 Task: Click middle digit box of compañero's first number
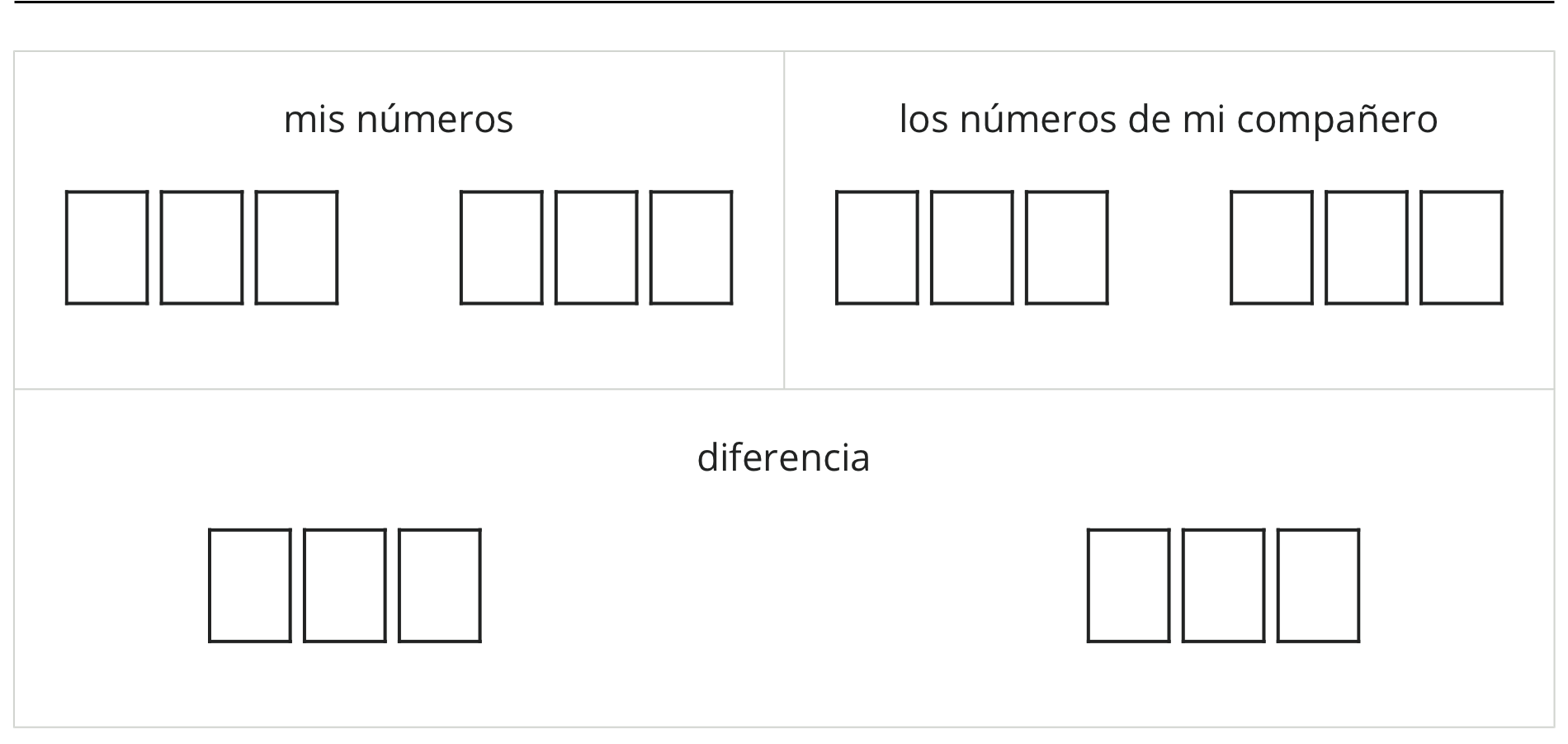point(972,248)
